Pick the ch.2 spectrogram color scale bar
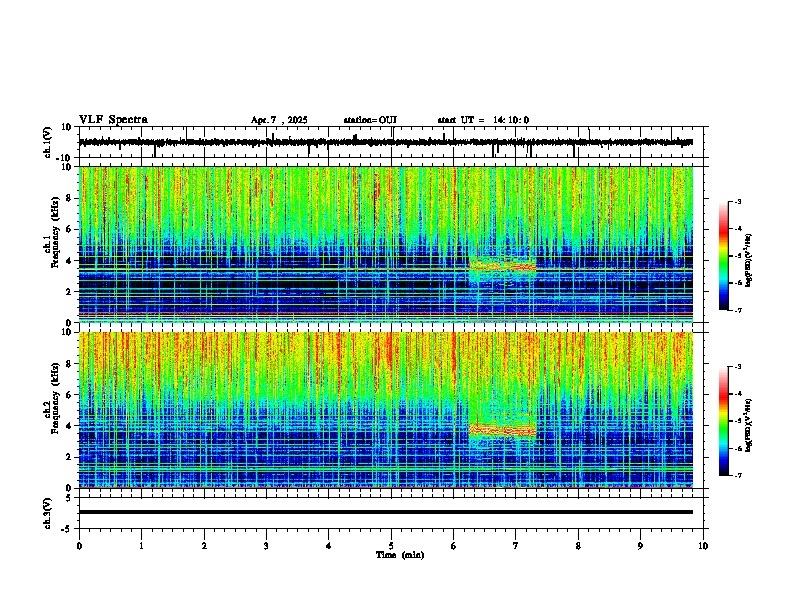This screenshot has height=612, width=792. [x=724, y=421]
